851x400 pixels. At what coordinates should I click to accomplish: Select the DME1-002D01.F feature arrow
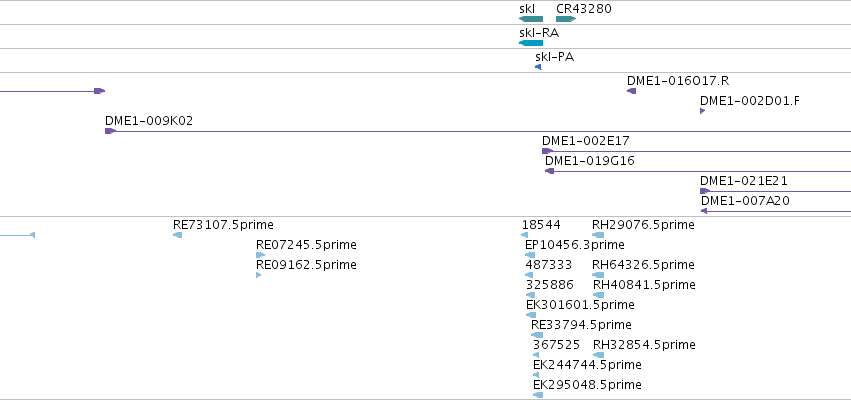(x=702, y=111)
